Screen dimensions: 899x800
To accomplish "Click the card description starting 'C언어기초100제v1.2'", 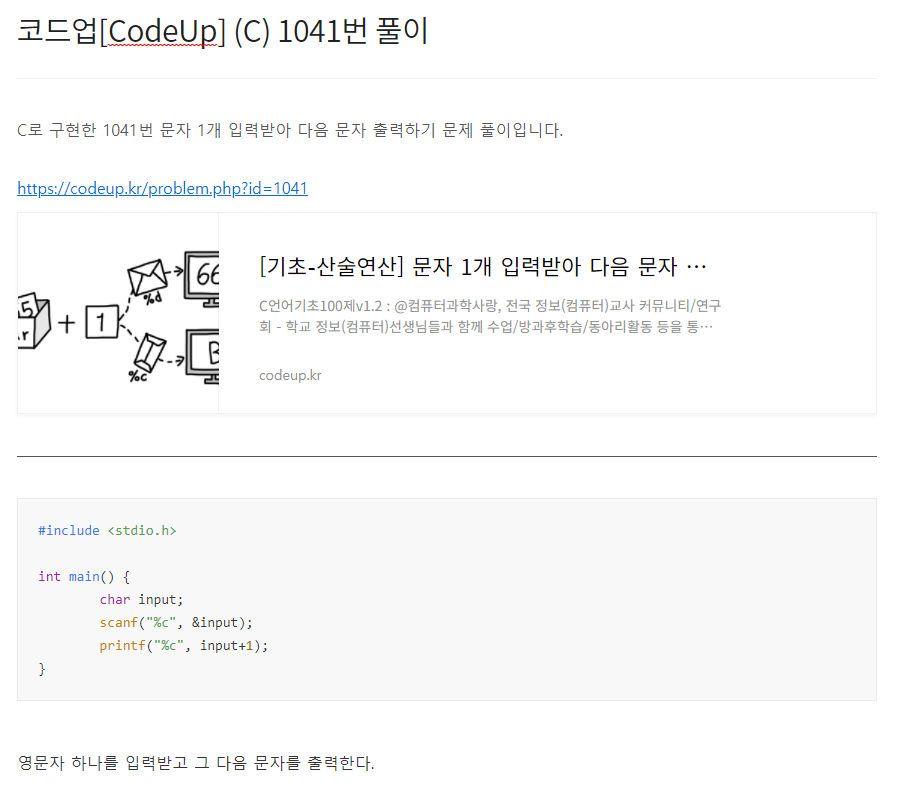I will click(490, 316).
